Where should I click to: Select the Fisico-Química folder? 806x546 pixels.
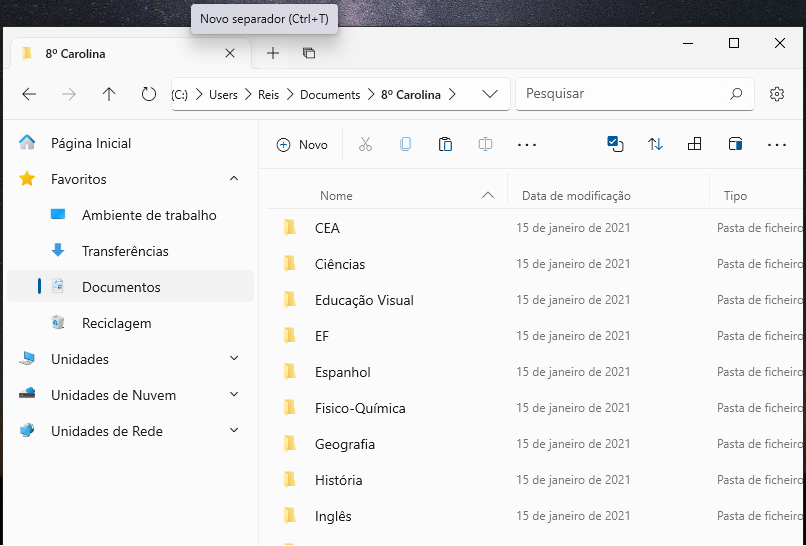point(536,408)
